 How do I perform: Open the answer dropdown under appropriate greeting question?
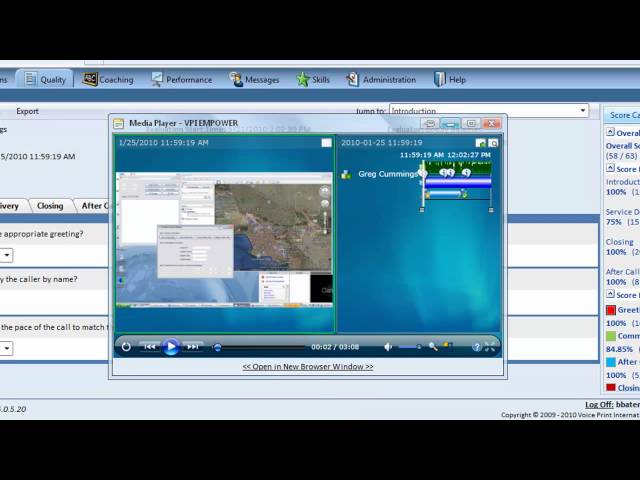click(7, 255)
